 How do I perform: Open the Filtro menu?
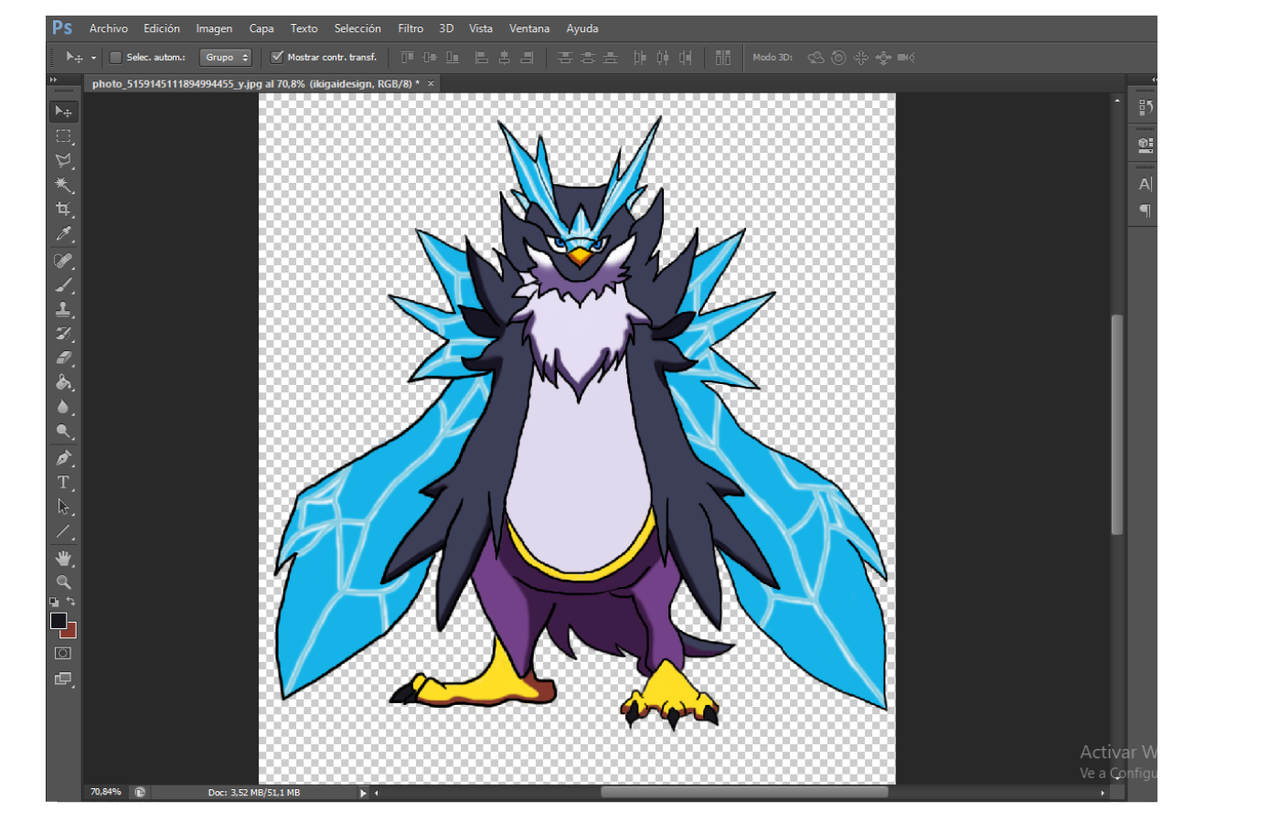(410, 28)
